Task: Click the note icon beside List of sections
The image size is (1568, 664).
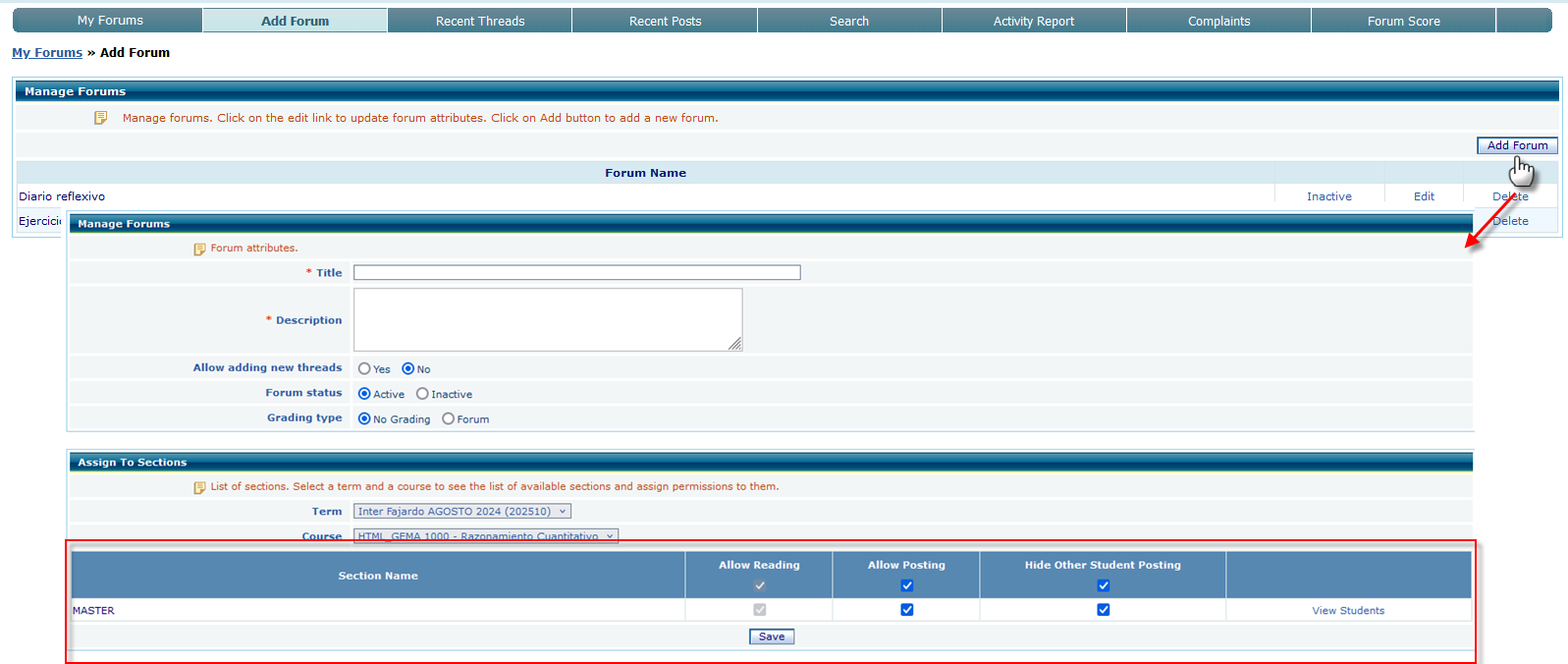Action: [199, 487]
